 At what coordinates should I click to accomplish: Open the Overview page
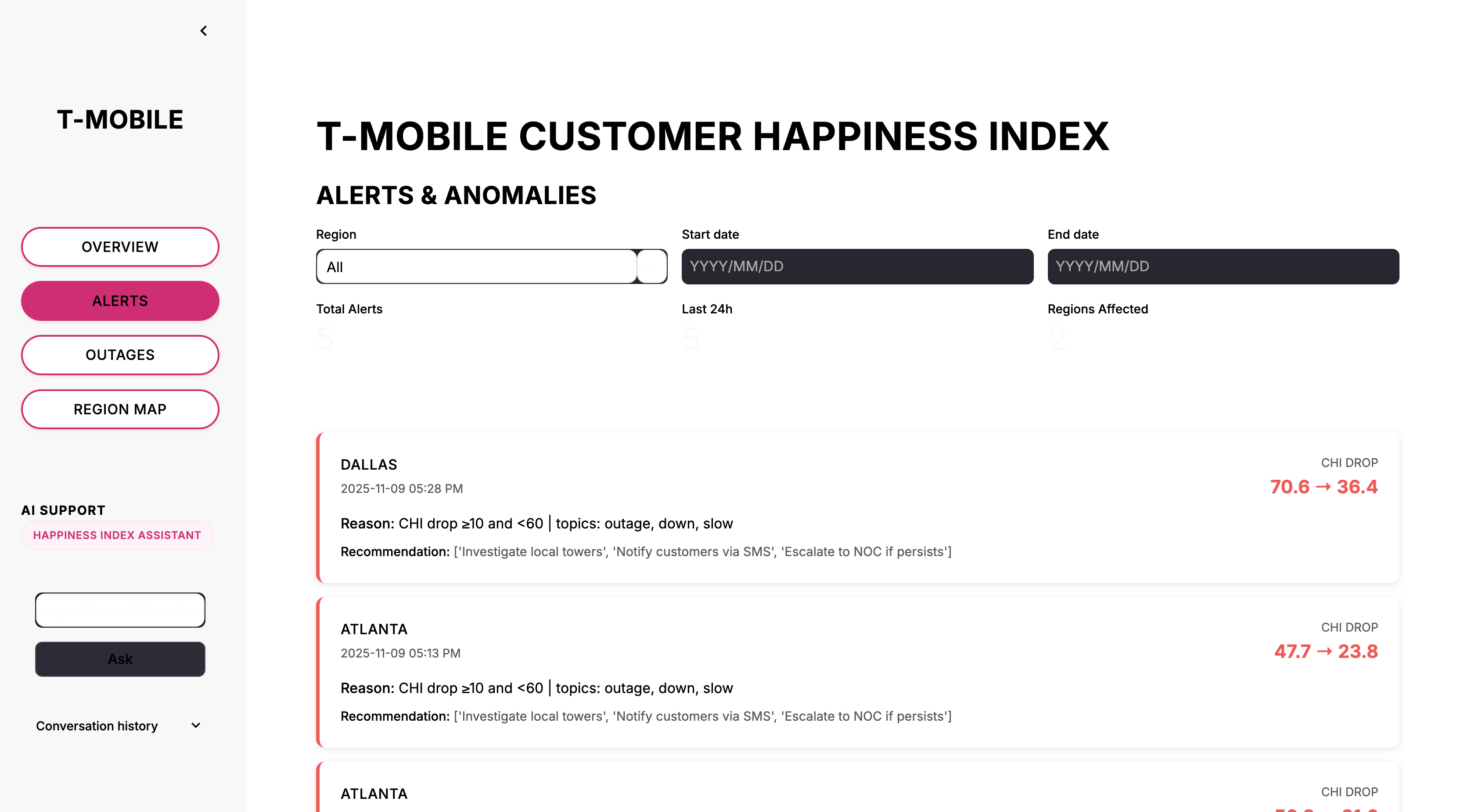[x=120, y=247]
